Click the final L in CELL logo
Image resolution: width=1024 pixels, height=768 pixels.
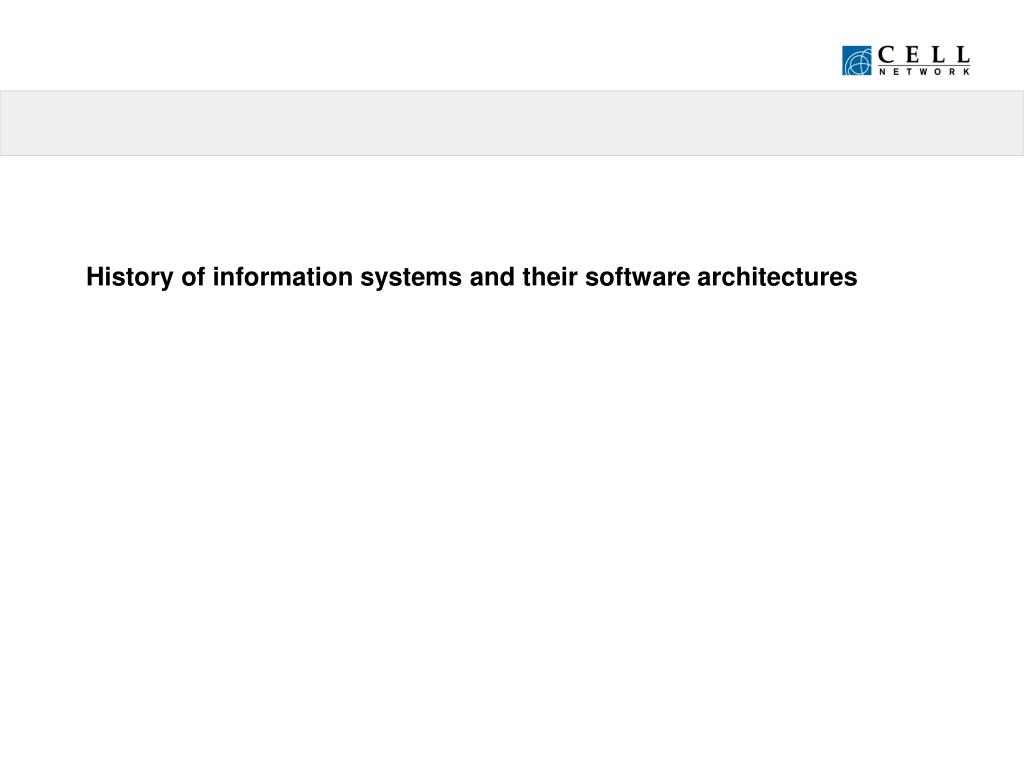(964, 54)
